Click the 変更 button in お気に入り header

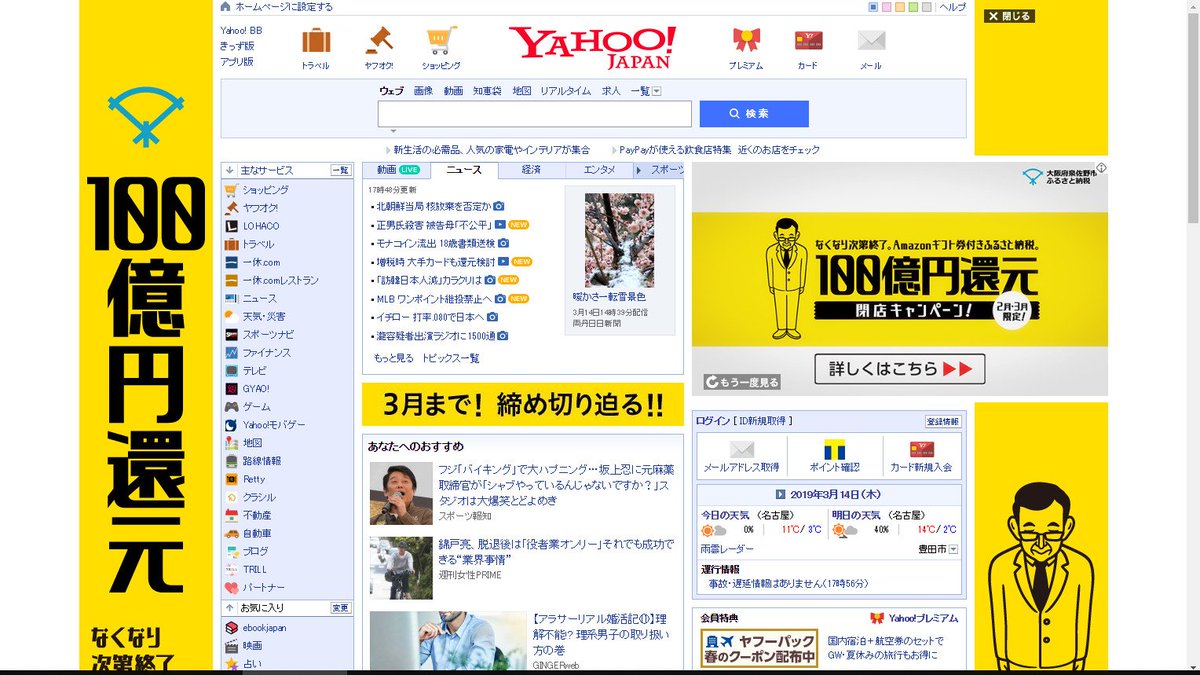pyautogui.click(x=340, y=608)
